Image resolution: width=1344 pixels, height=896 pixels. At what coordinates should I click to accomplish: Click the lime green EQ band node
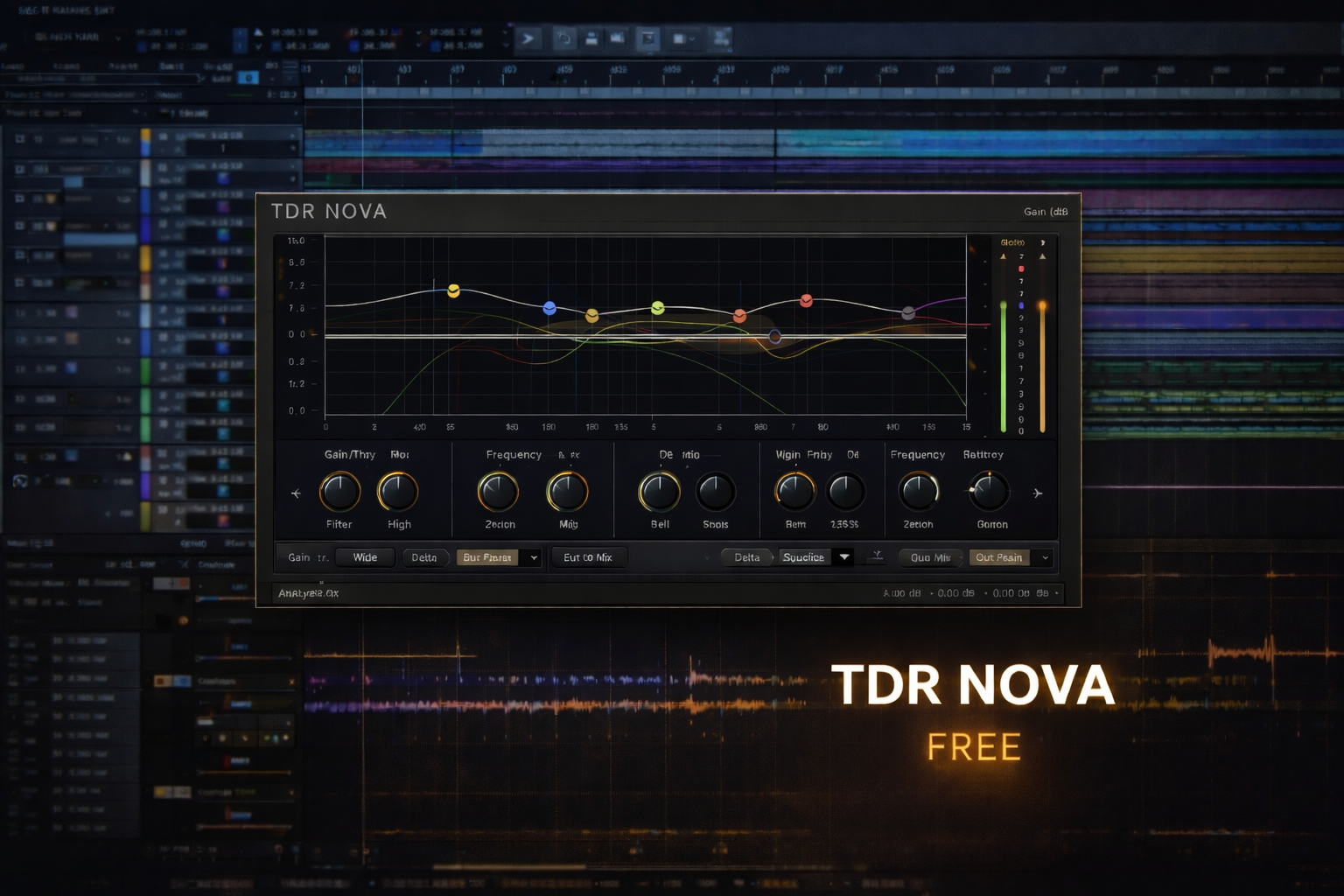(658, 307)
